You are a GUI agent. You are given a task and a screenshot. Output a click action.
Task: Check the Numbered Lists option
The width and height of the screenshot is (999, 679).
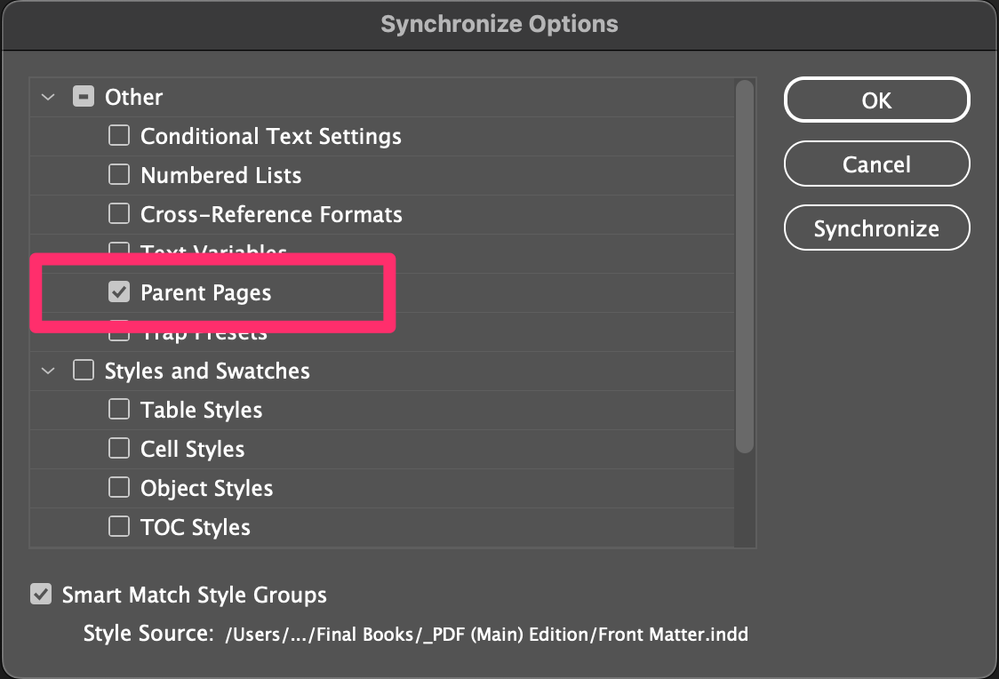pyautogui.click(x=119, y=175)
